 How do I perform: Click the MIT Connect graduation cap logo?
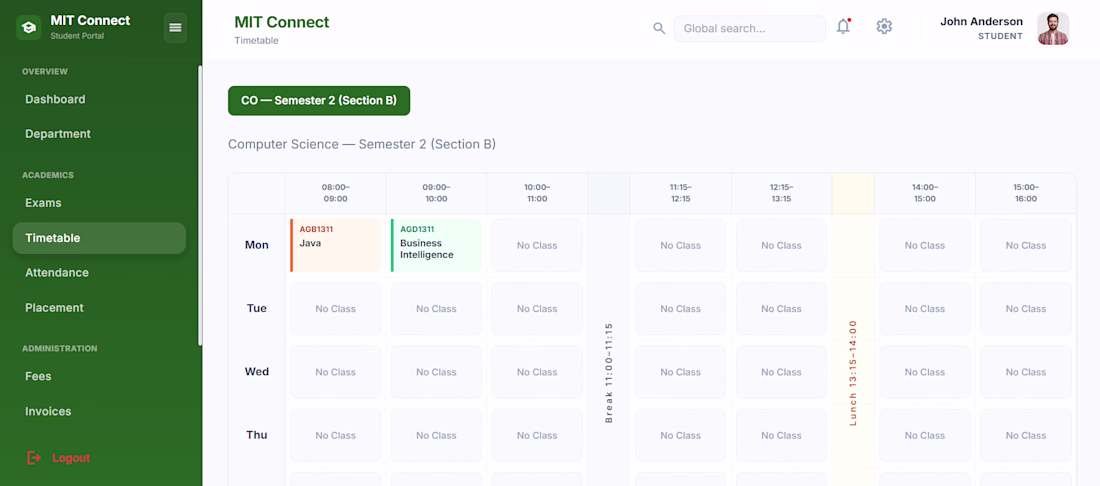tap(29, 27)
